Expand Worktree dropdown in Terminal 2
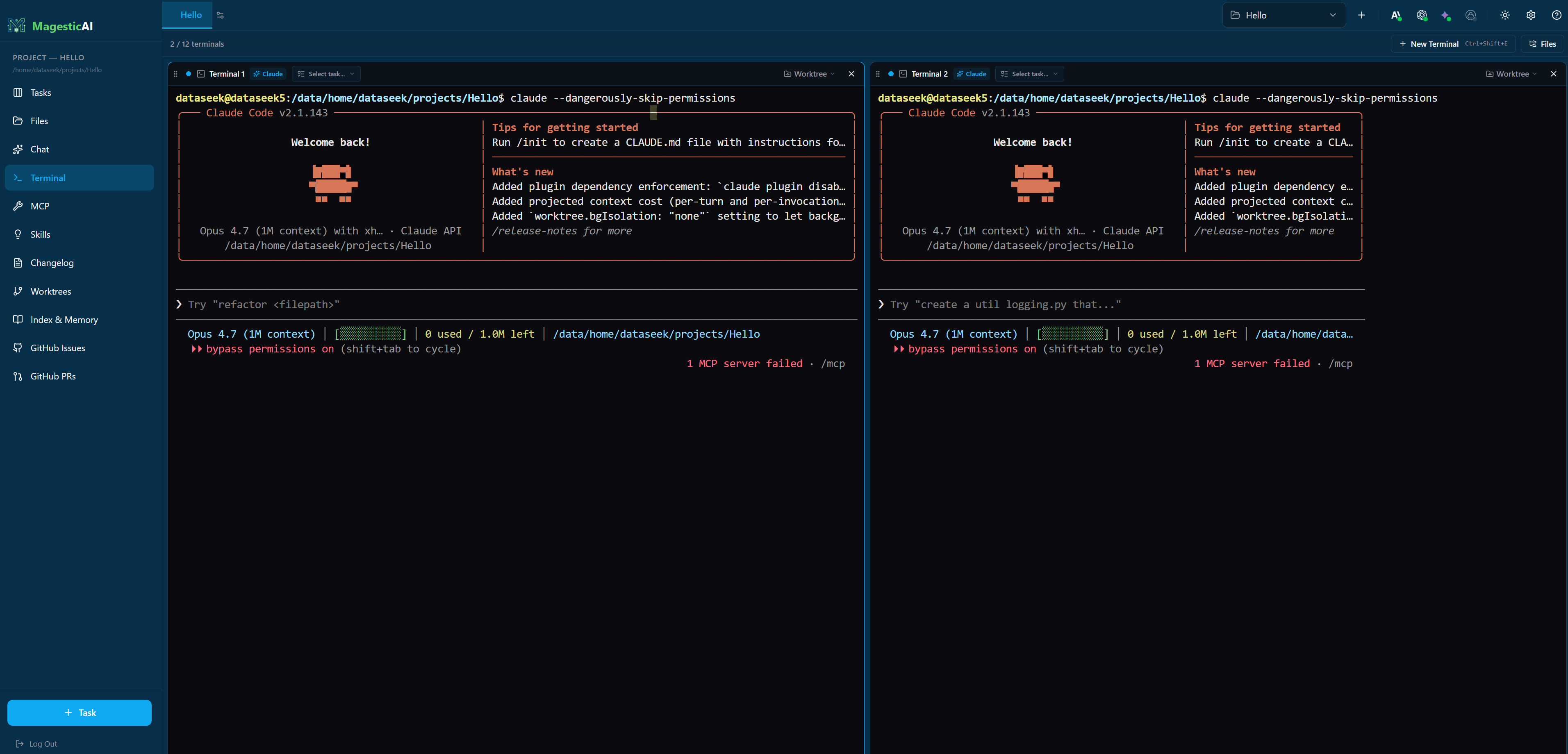The width and height of the screenshot is (1568, 754). (1511, 74)
